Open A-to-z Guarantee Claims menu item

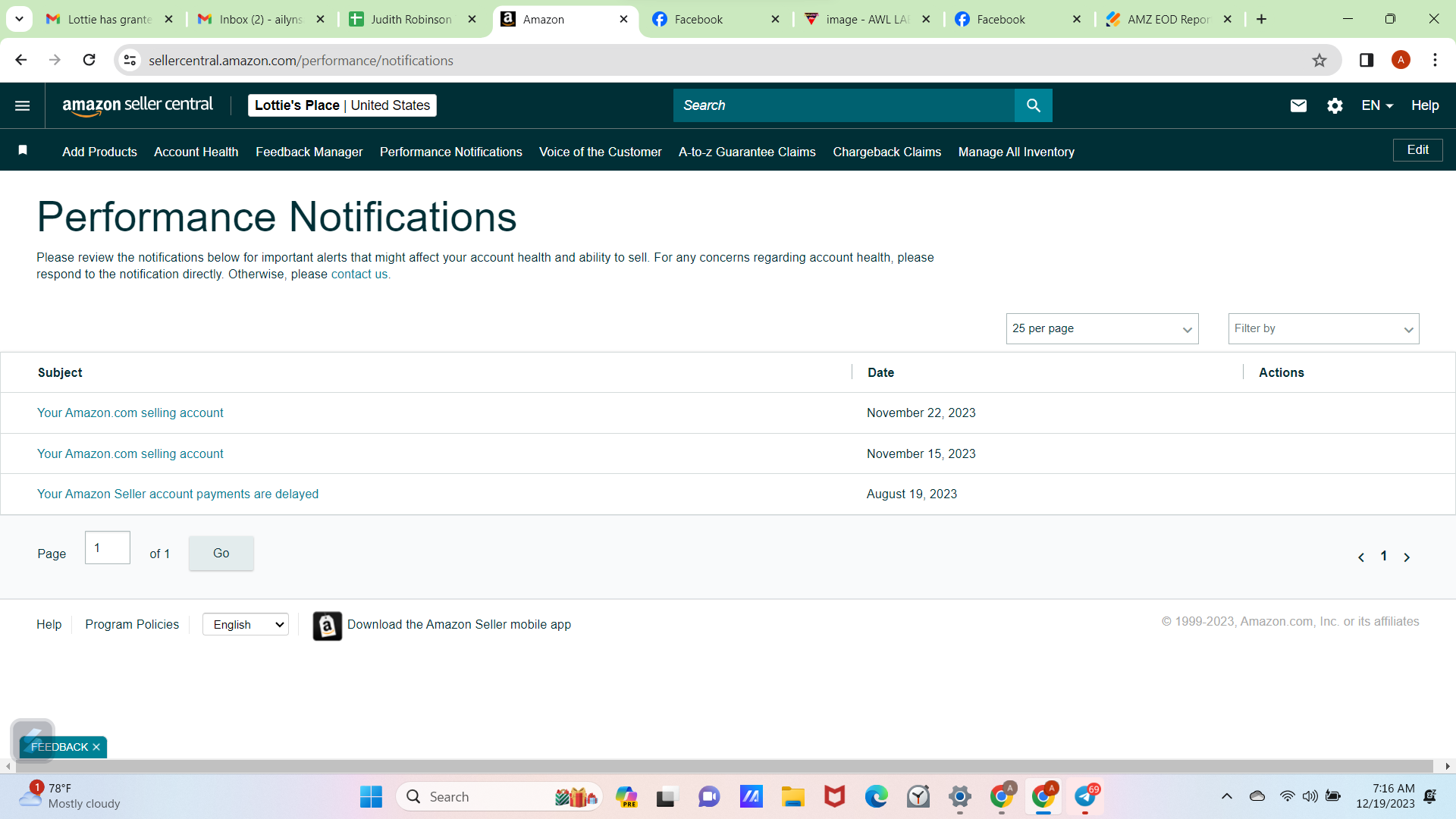[747, 152]
